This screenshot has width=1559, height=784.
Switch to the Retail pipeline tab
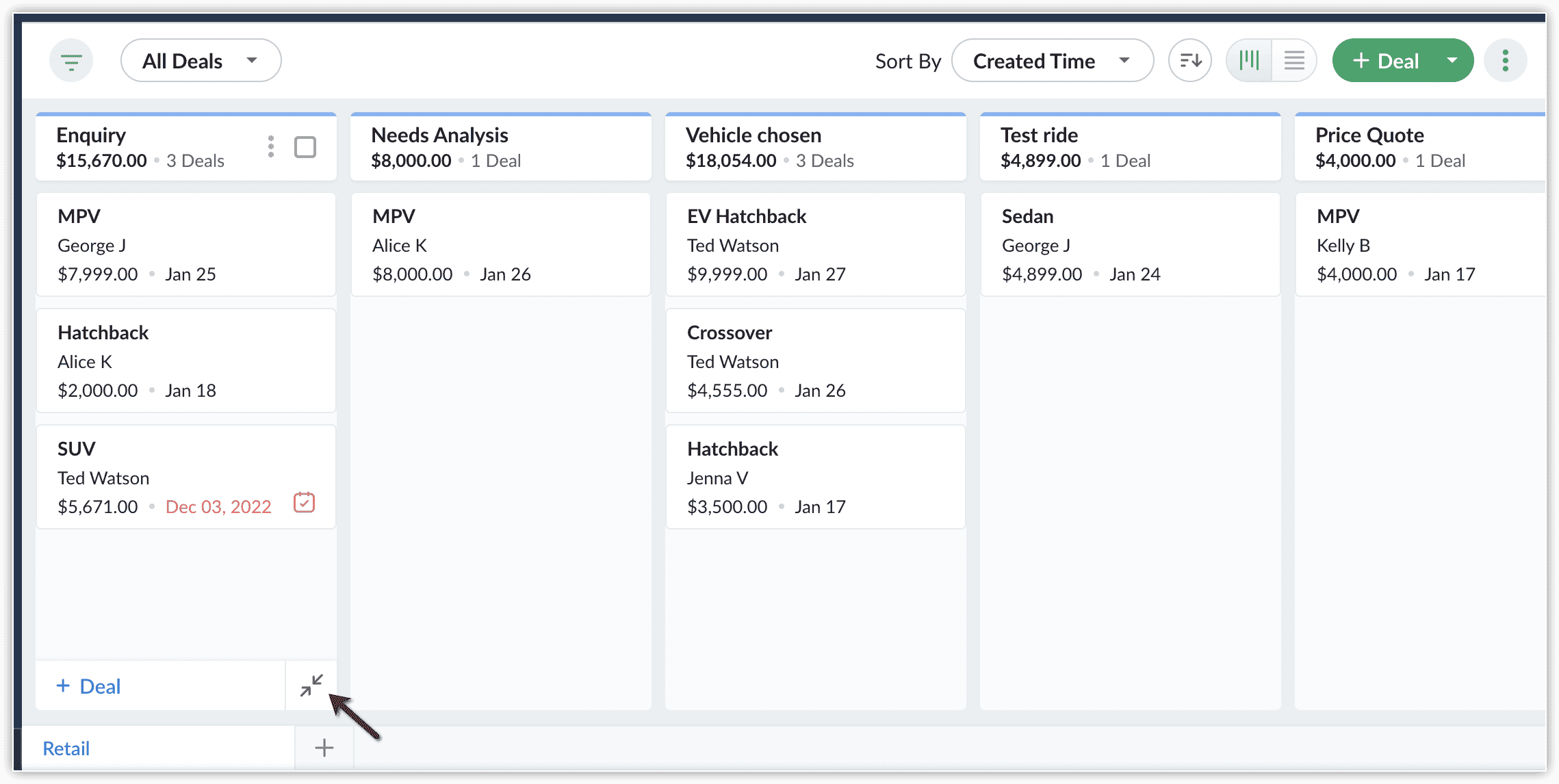(66, 748)
